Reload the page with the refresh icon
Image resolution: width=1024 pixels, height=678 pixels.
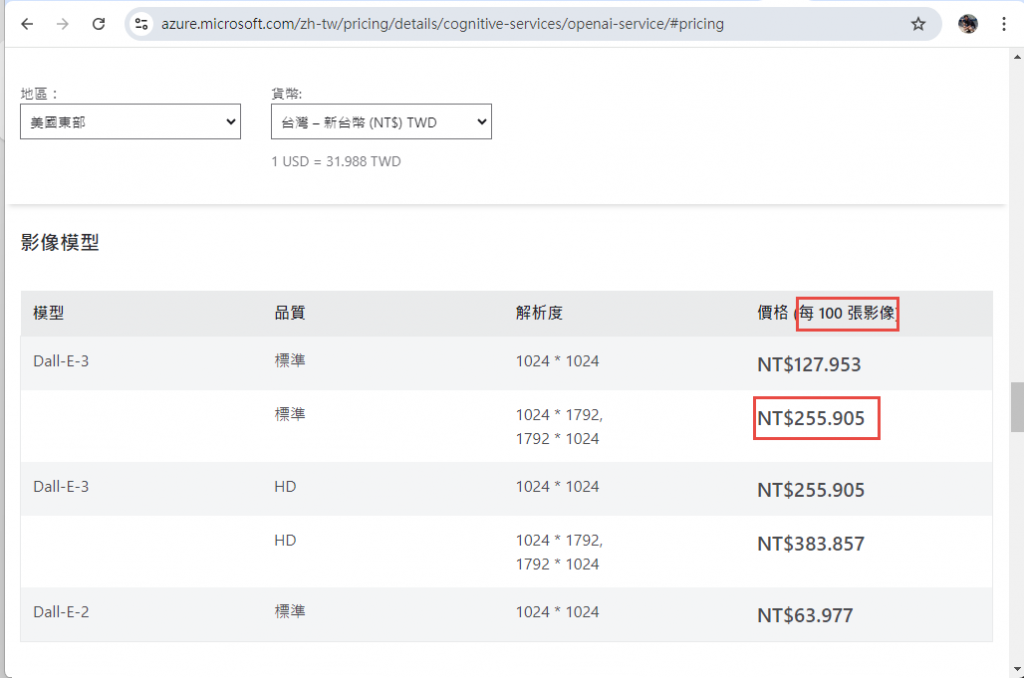point(99,24)
